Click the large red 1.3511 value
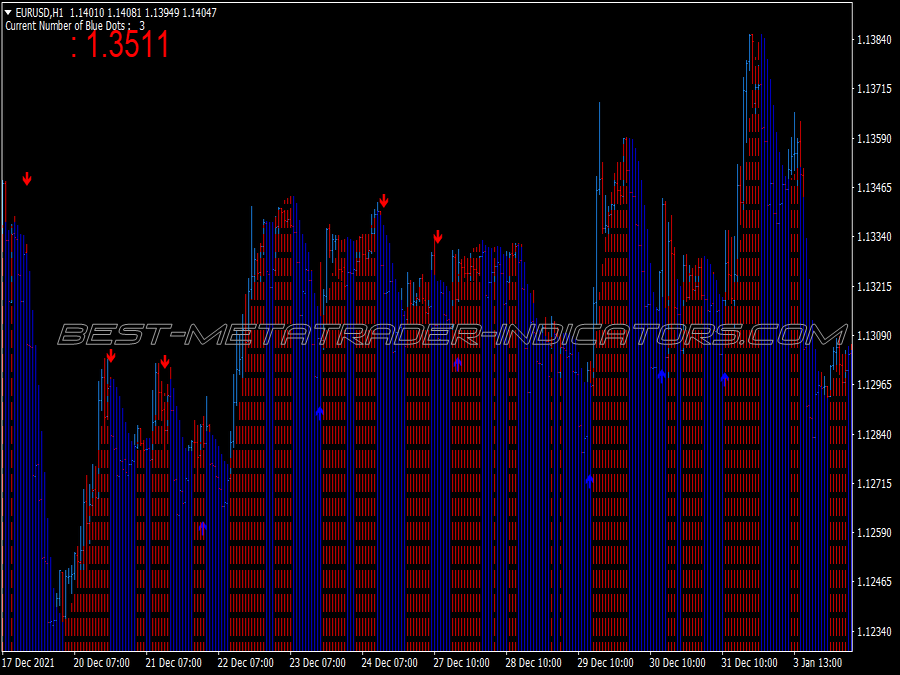The width and height of the screenshot is (900, 675). [127, 45]
